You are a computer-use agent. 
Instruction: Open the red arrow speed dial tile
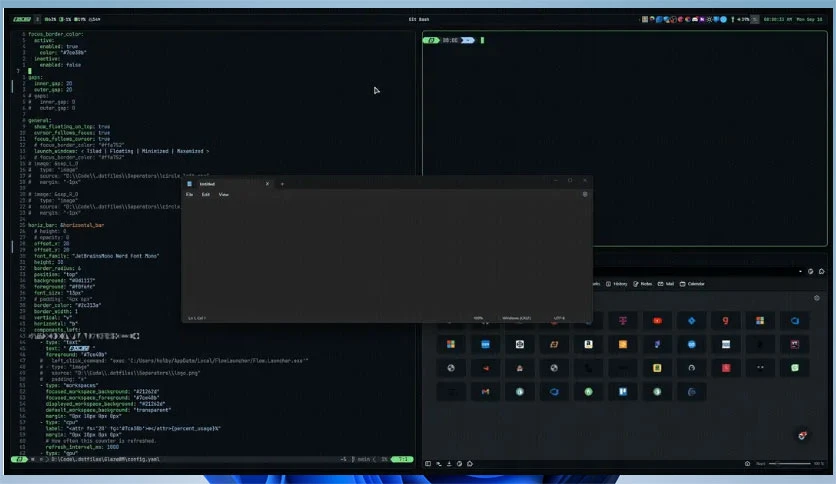click(x=485, y=368)
